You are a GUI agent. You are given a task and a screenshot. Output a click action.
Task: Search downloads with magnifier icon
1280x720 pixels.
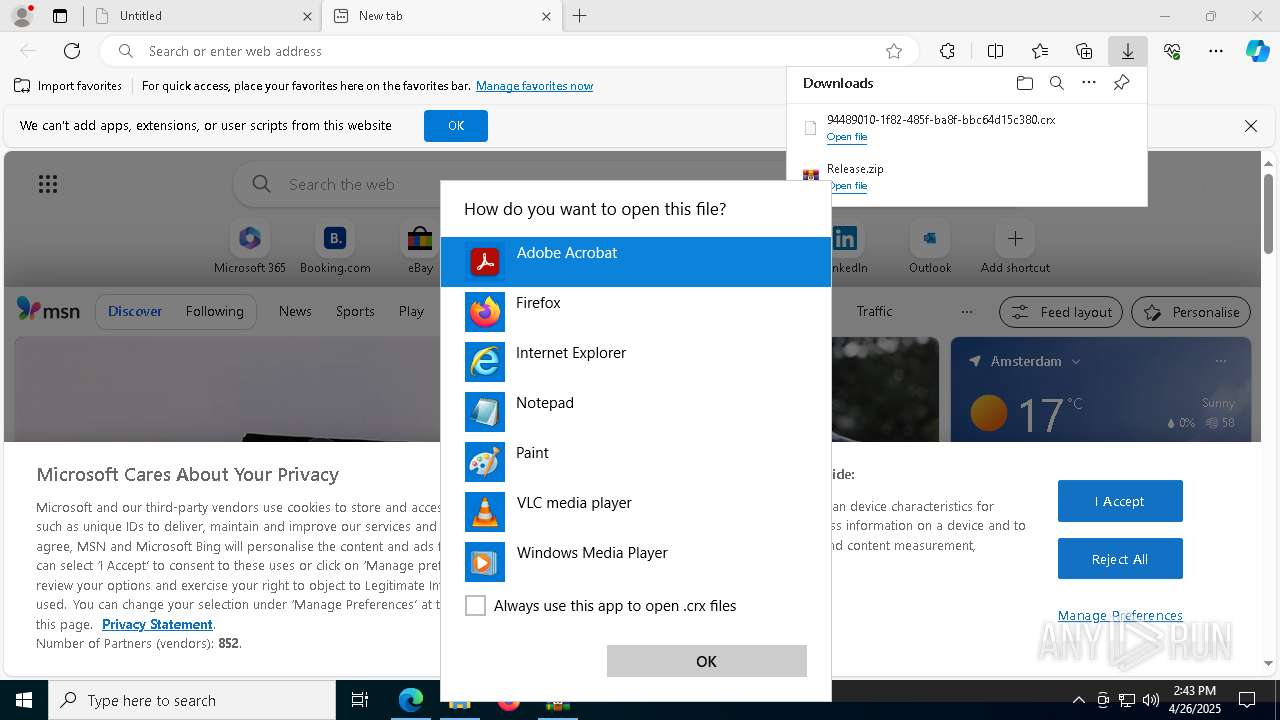coord(1056,83)
